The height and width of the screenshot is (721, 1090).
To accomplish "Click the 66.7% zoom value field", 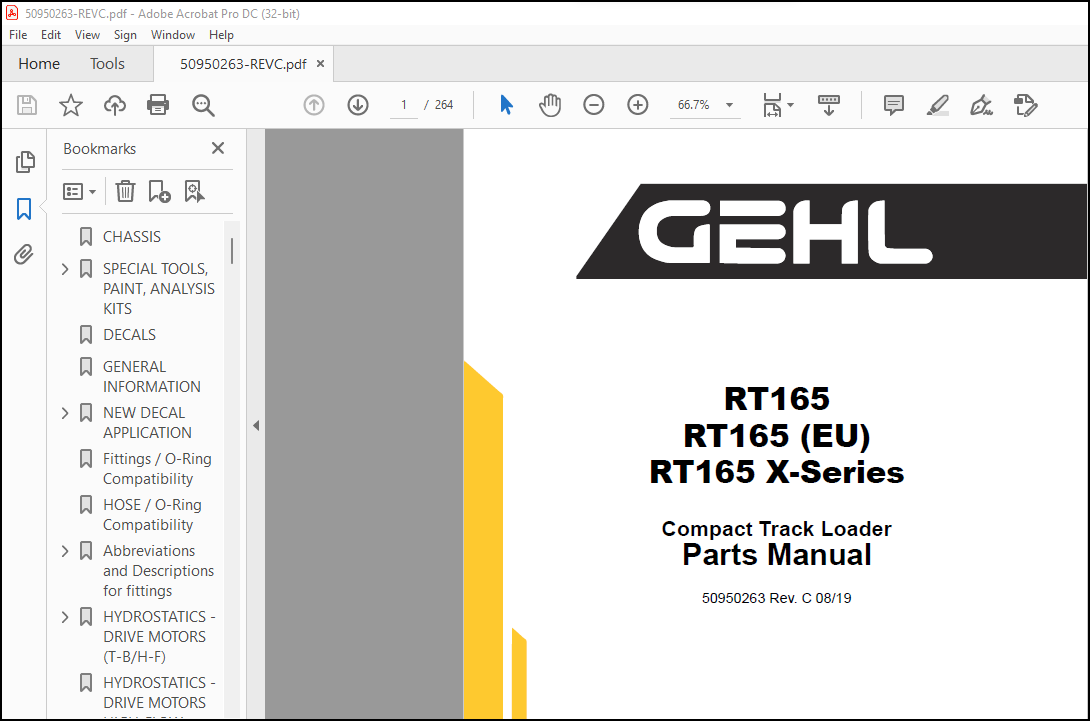I will pyautogui.click(x=694, y=105).
